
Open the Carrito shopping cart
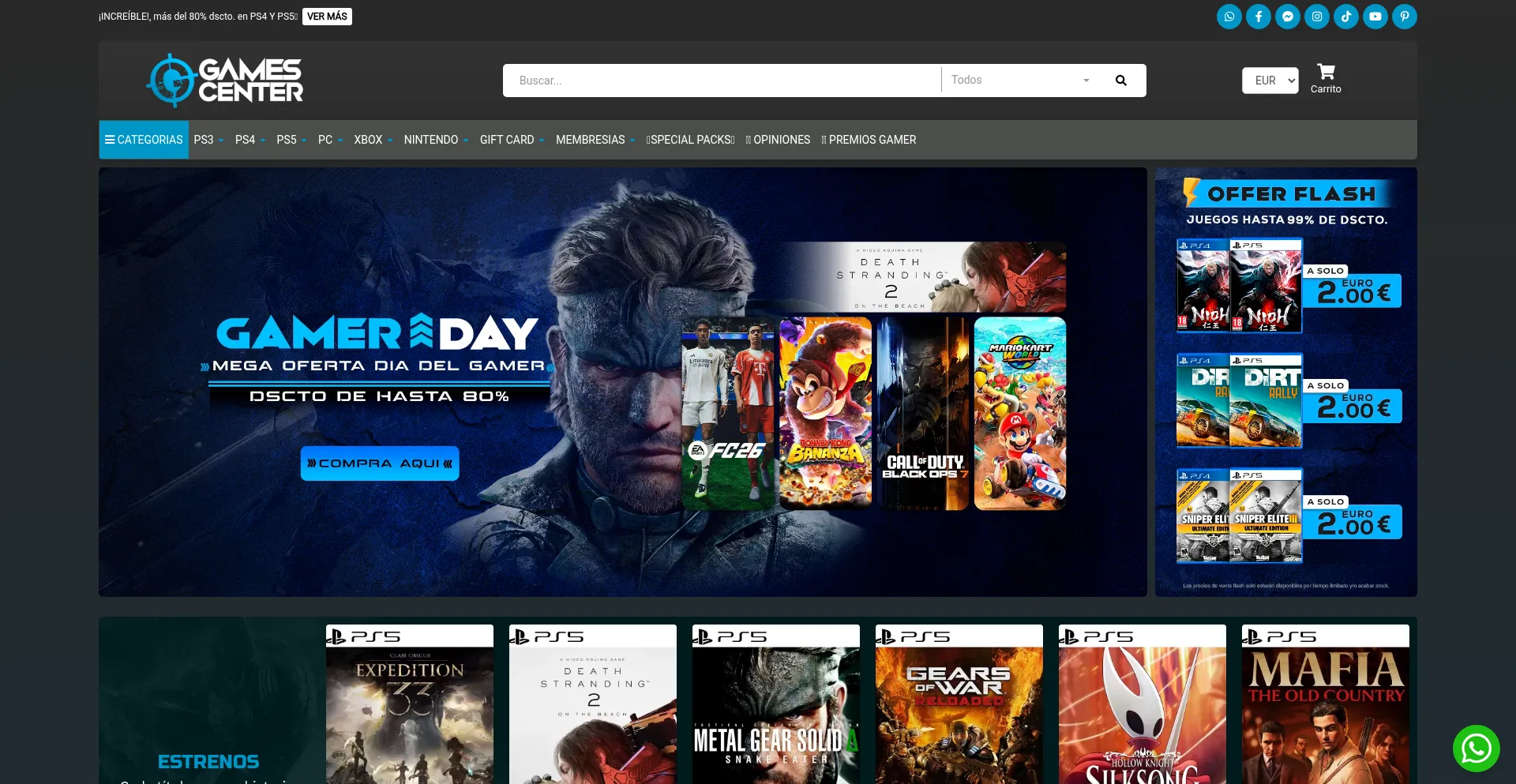click(x=1326, y=79)
